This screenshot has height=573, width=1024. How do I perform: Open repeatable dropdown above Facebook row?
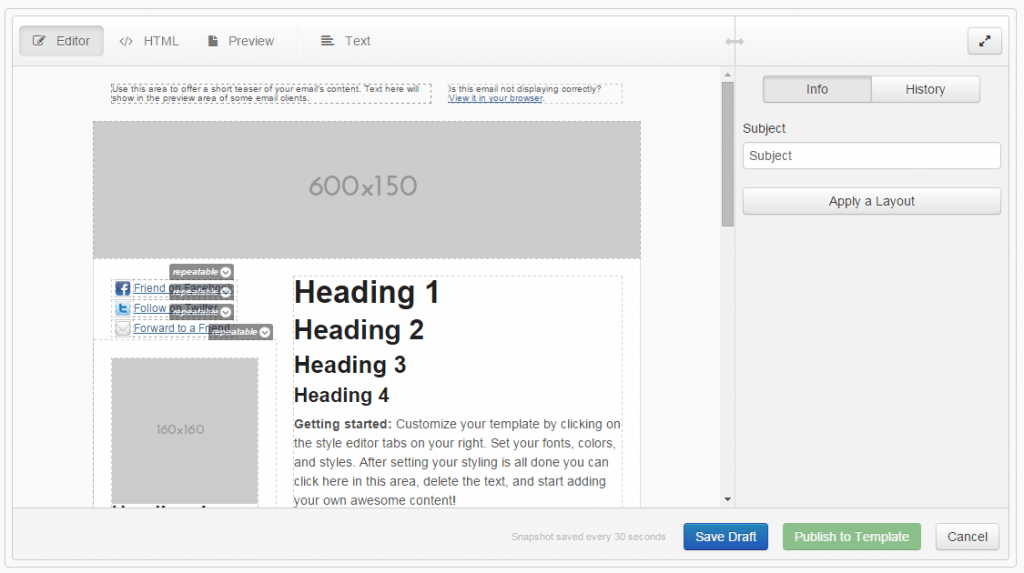(x=201, y=272)
